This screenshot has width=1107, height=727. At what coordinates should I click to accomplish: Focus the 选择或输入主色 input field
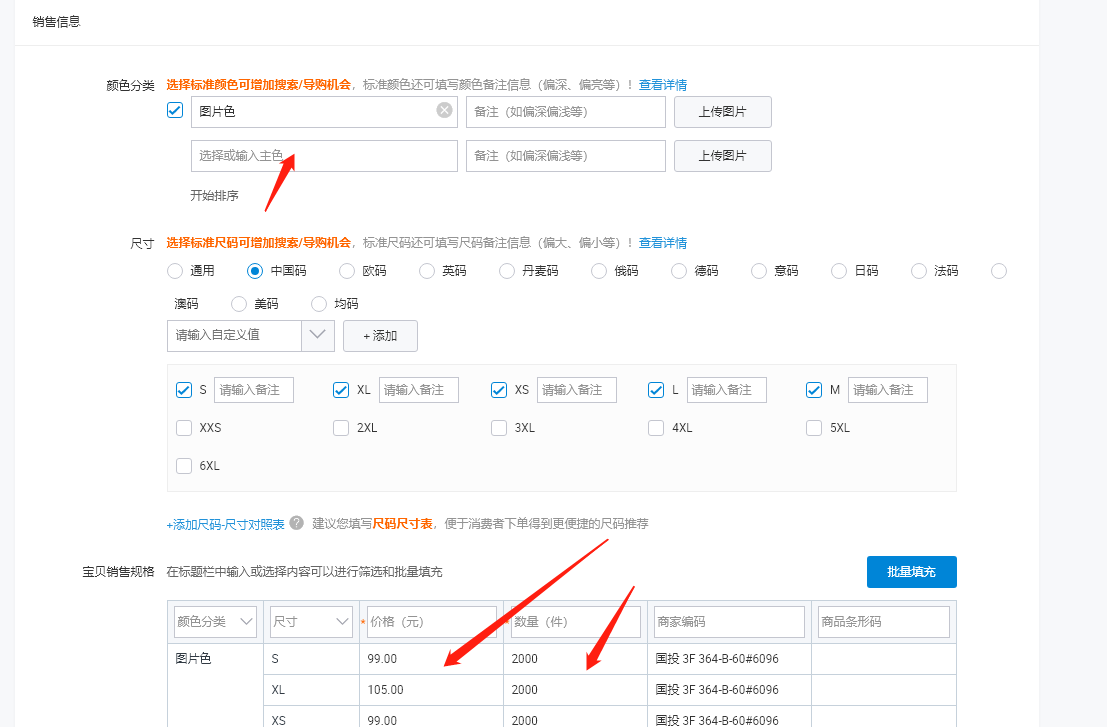click(324, 156)
